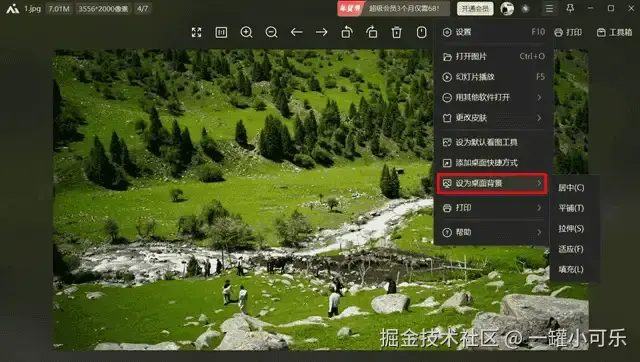Choose 平铺(T) wallpaper option
Screen dimensions: 640x362
pyautogui.click(x=571, y=208)
